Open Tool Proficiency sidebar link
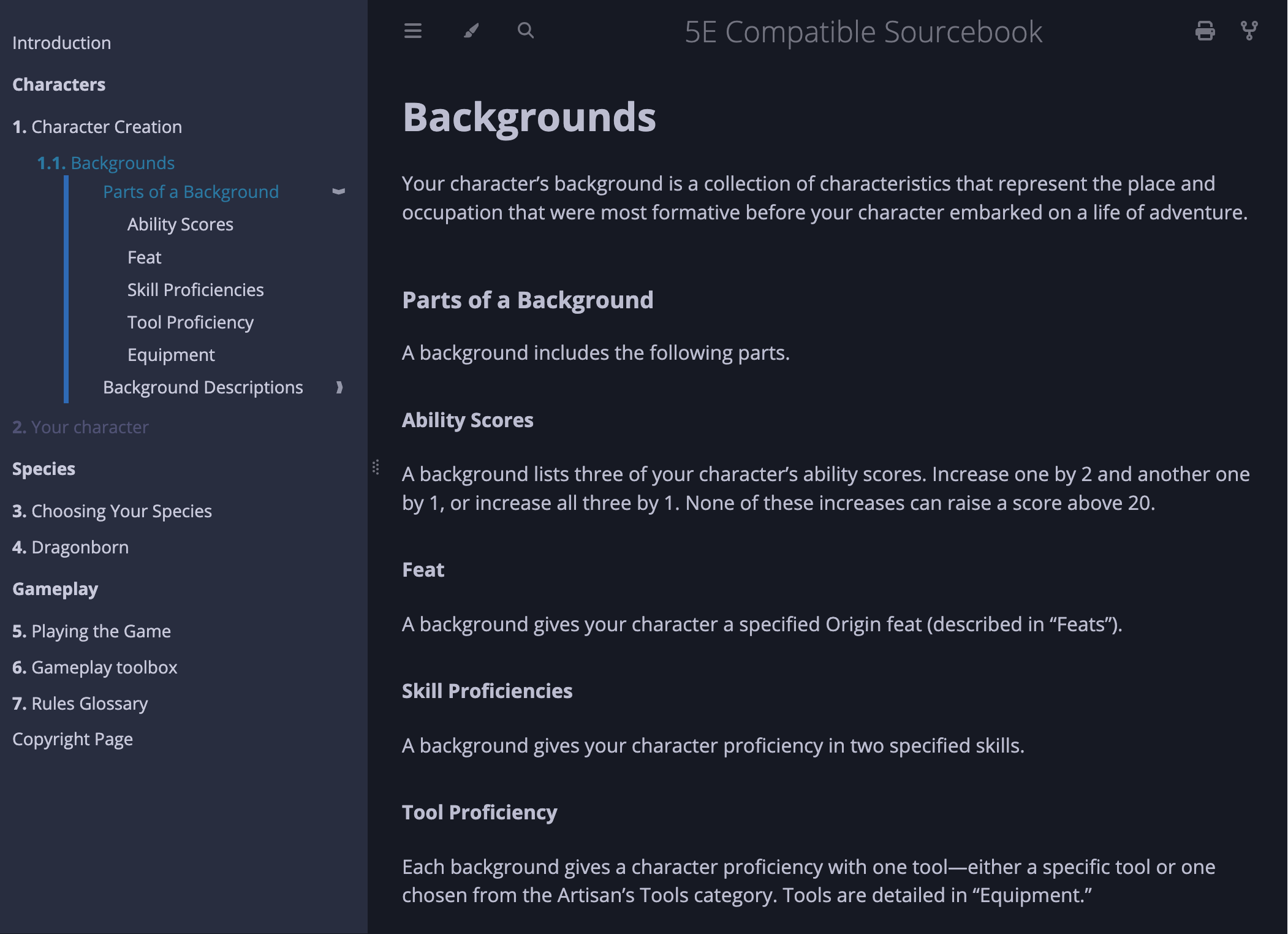Screen dimensions: 1288x934 click(x=190, y=322)
